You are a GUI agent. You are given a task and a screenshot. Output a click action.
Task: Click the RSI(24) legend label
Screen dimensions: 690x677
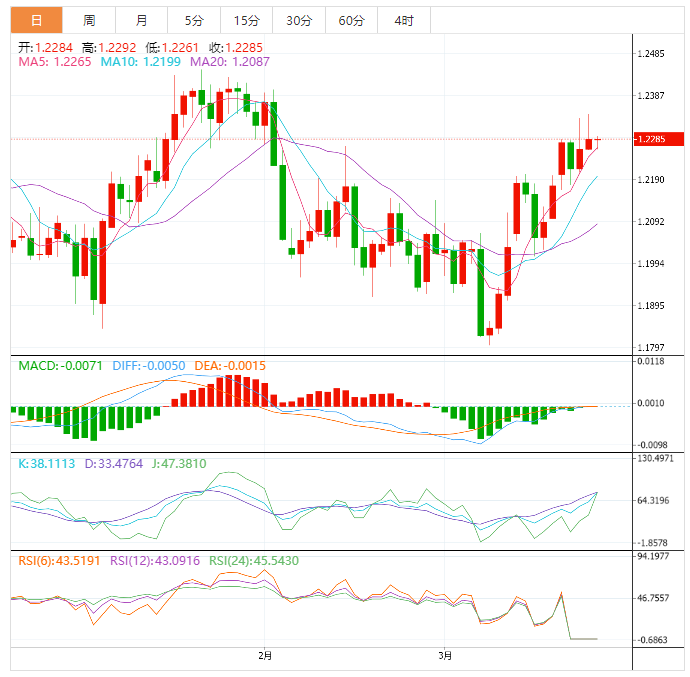(252, 561)
